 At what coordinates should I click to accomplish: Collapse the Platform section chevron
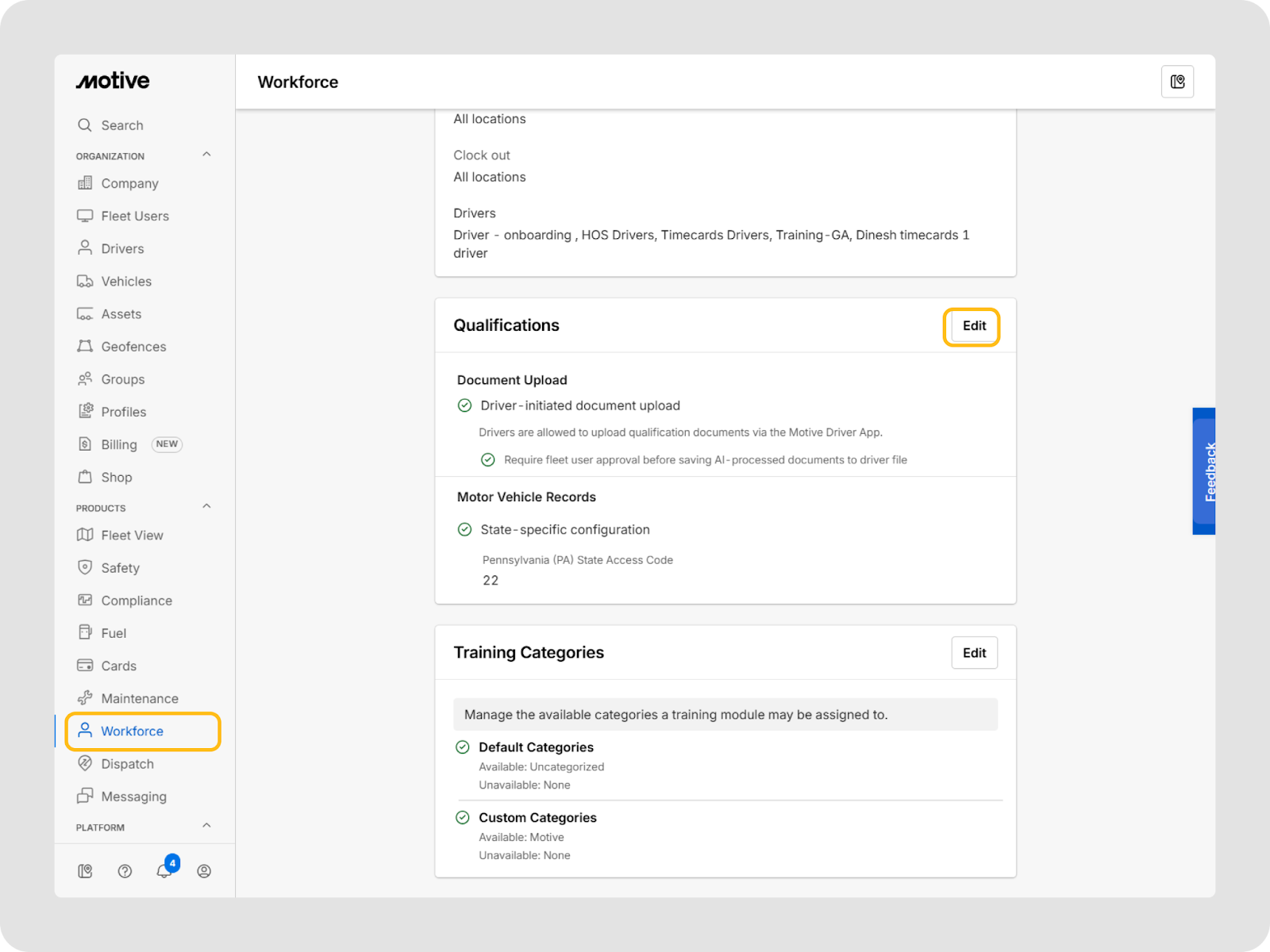(206, 826)
